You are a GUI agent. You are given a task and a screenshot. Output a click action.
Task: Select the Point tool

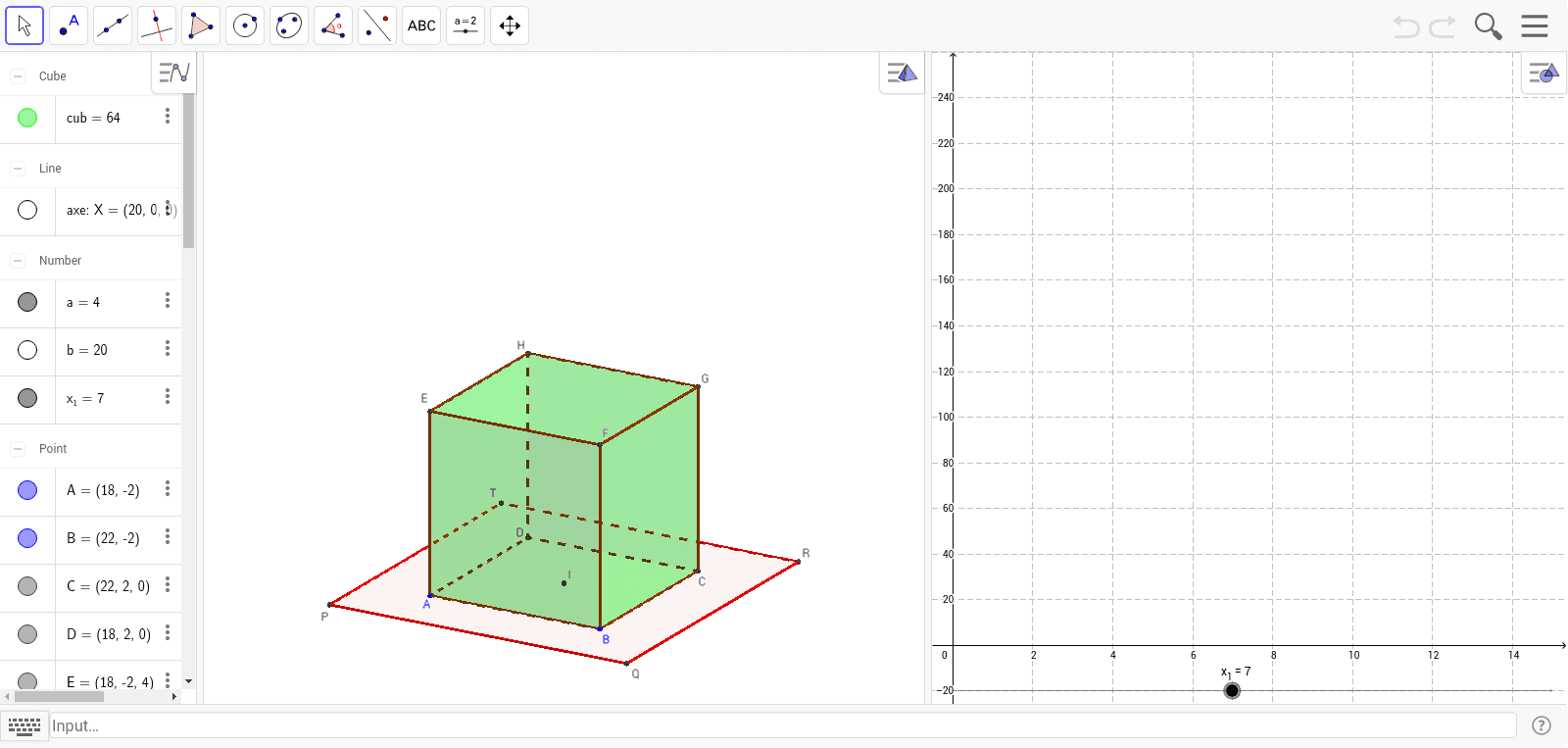(x=69, y=25)
